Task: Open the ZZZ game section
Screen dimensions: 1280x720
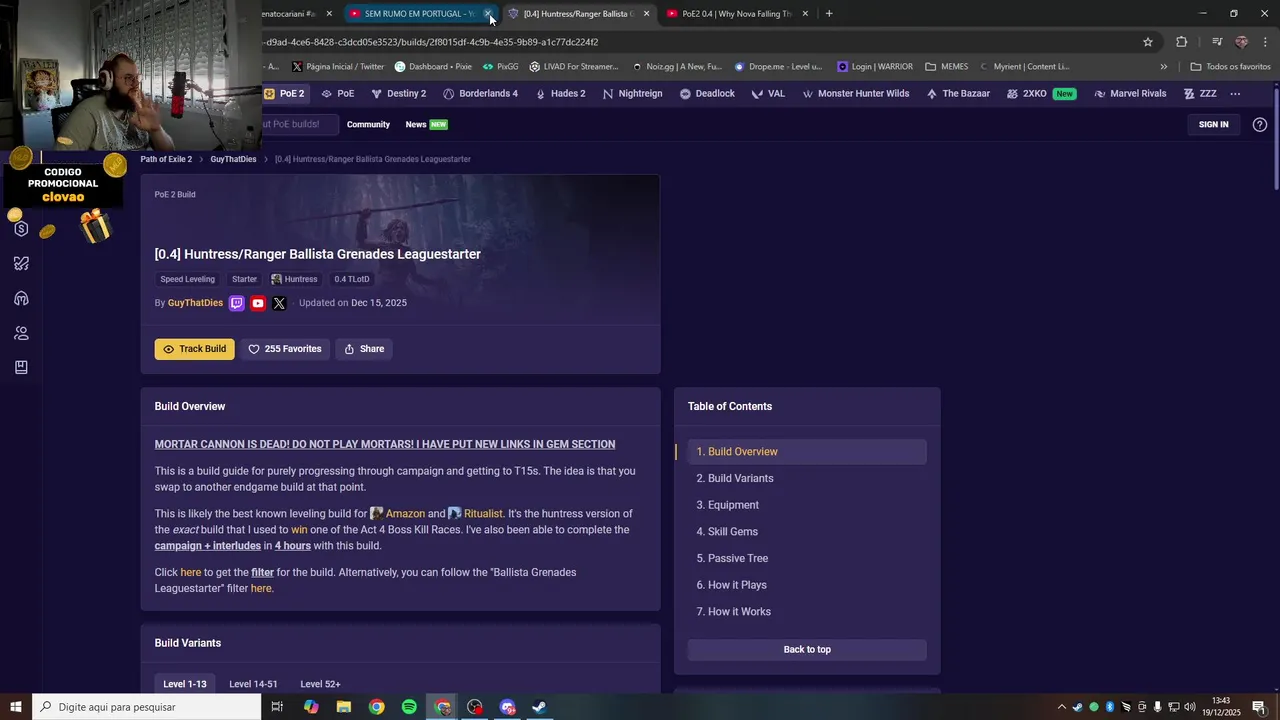Action: point(1200,93)
